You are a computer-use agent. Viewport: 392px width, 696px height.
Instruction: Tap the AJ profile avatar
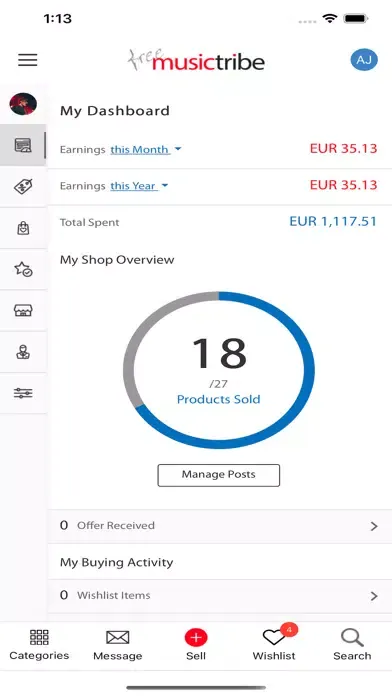point(364,60)
